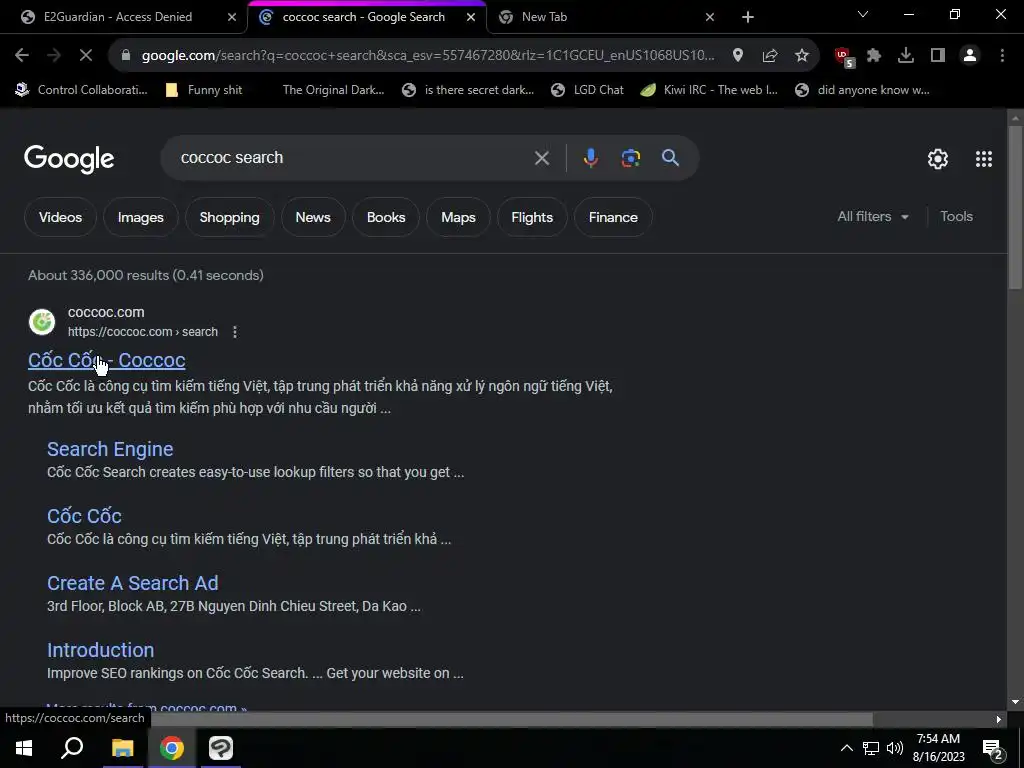Open the volume control tray icon
This screenshot has width=1024, height=768.
click(x=895, y=748)
